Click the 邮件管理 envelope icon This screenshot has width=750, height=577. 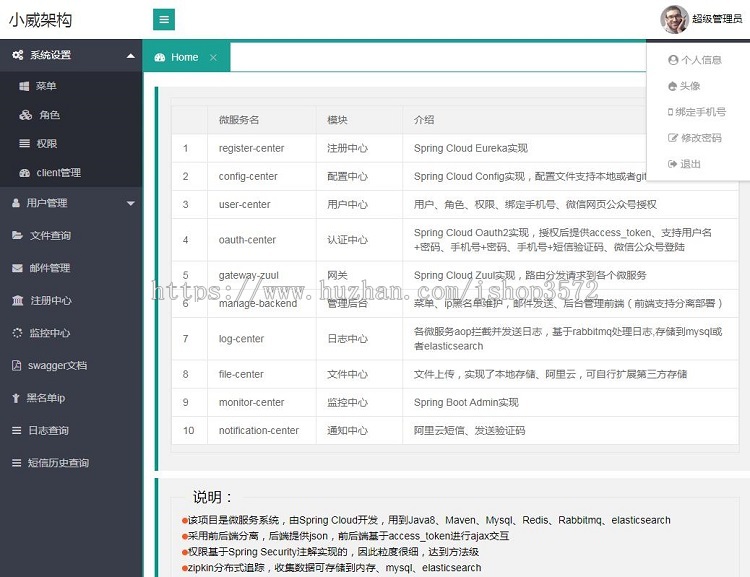[17, 268]
